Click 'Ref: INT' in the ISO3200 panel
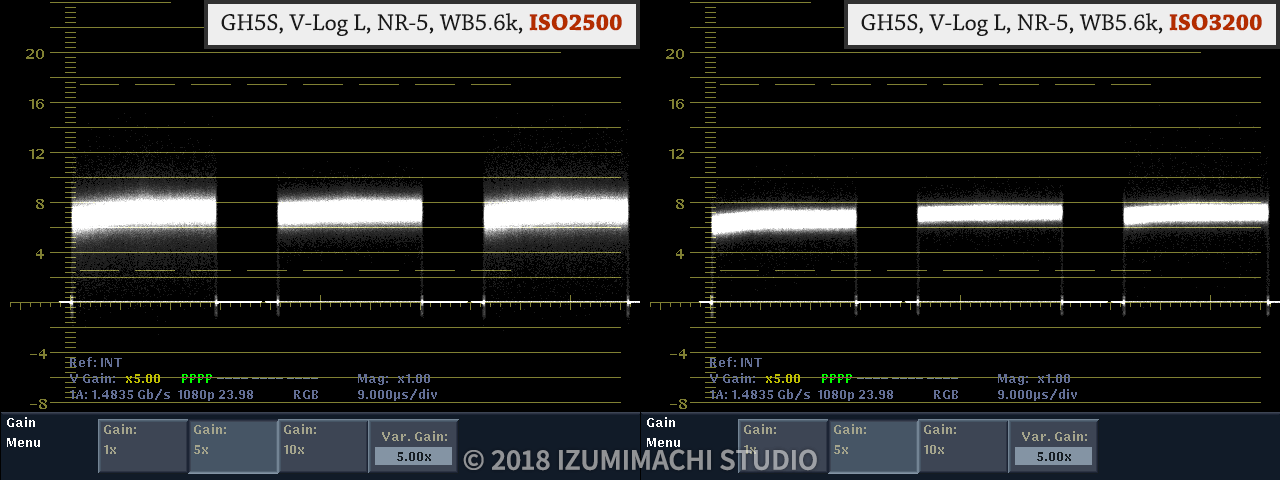The image size is (1280, 480). click(736, 362)
